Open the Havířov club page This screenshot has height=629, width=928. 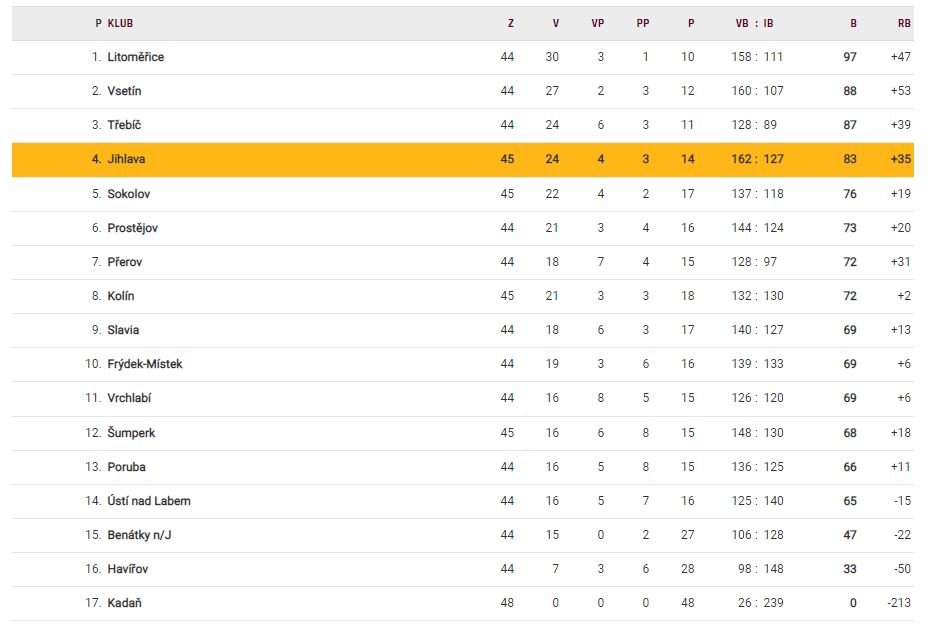(127, 569)
